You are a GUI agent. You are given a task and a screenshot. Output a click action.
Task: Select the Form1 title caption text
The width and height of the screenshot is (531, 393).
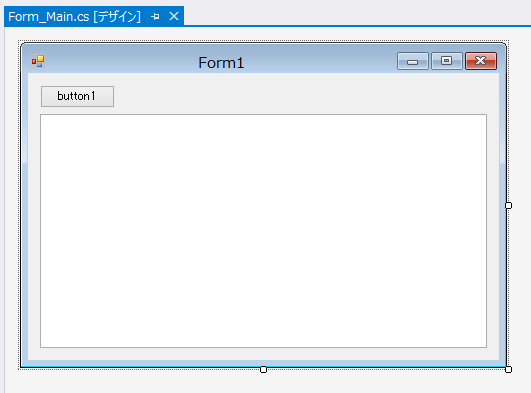pyautogui.click(x=221, y=63)
